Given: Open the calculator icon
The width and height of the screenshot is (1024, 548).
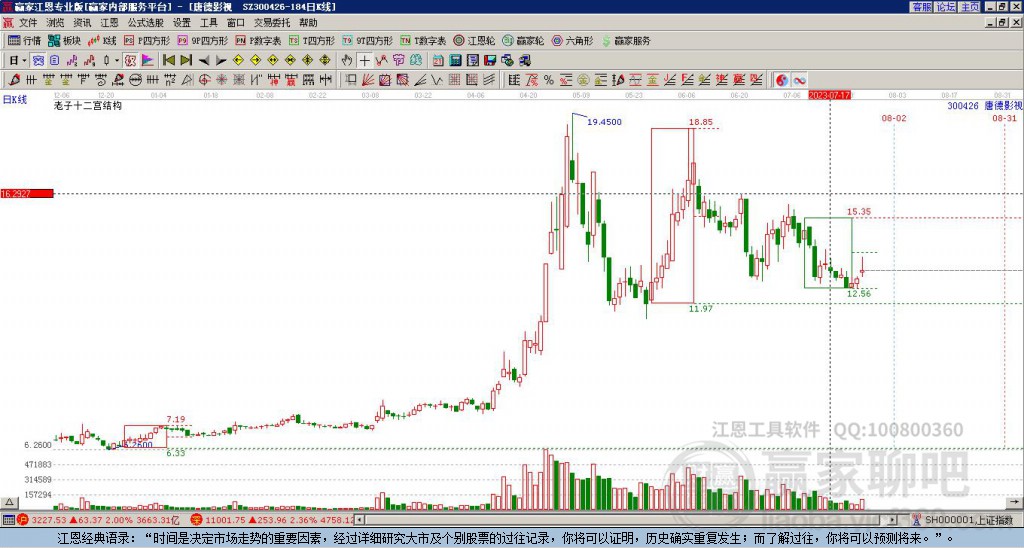Looking at the screenshot, I should click(x=455, y=61).
